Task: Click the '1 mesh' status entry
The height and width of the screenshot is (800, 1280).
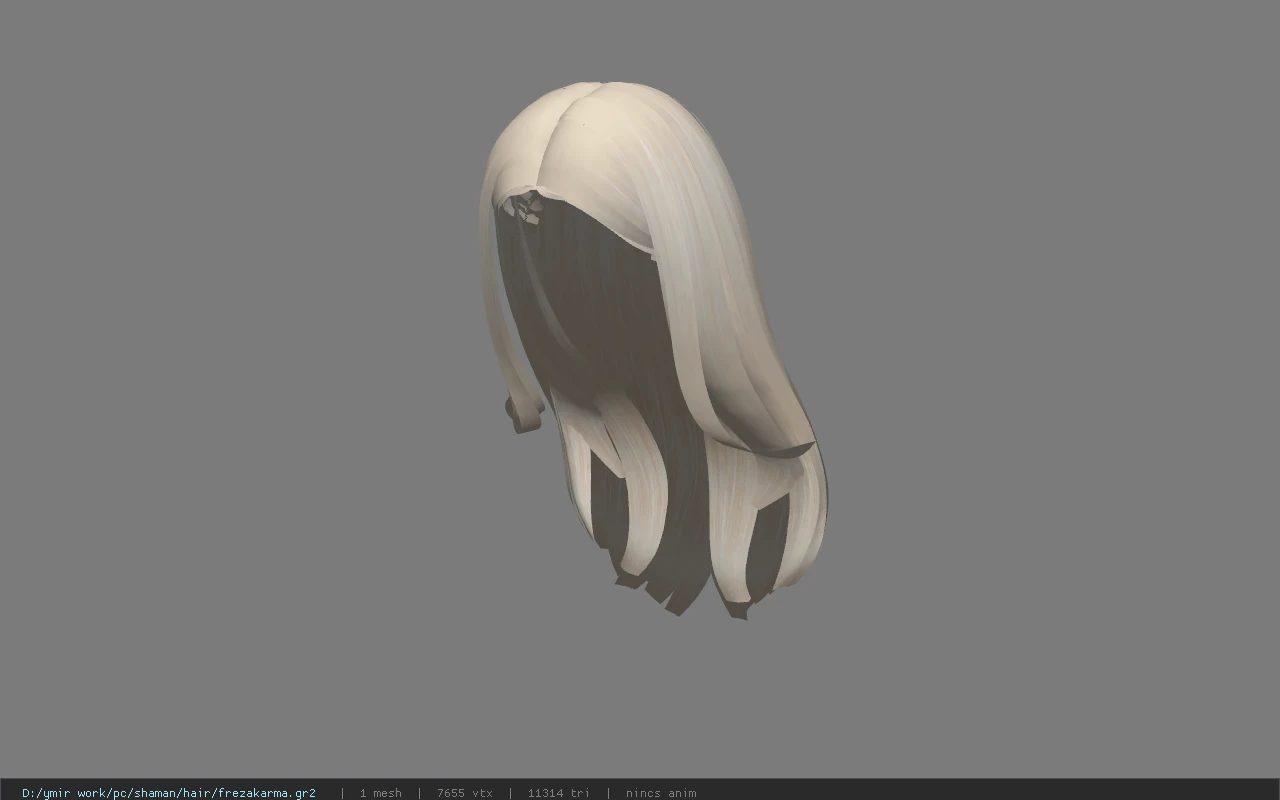Action: 381,793
